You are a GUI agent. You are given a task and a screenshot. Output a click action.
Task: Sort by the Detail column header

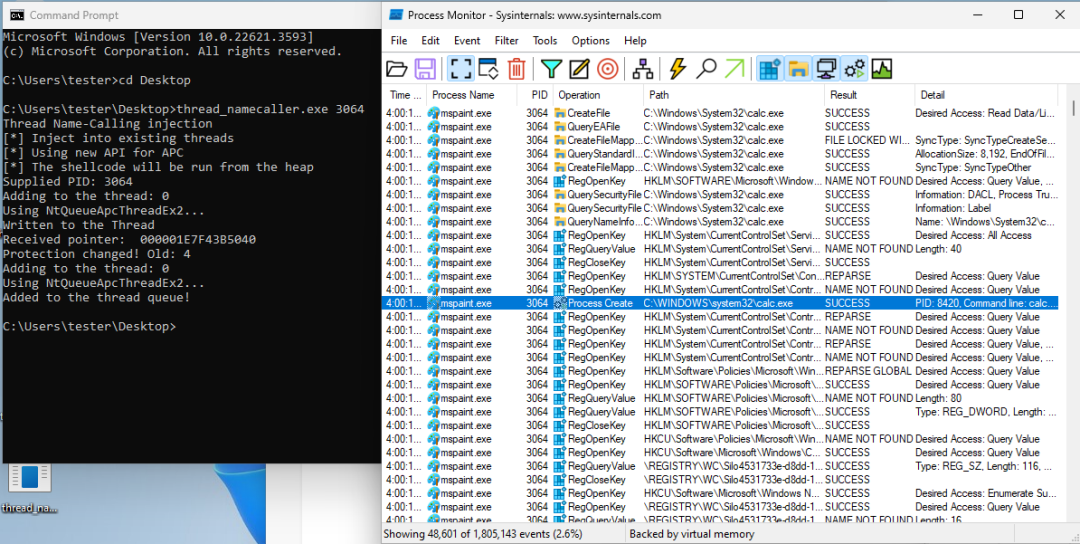[986, 95]
